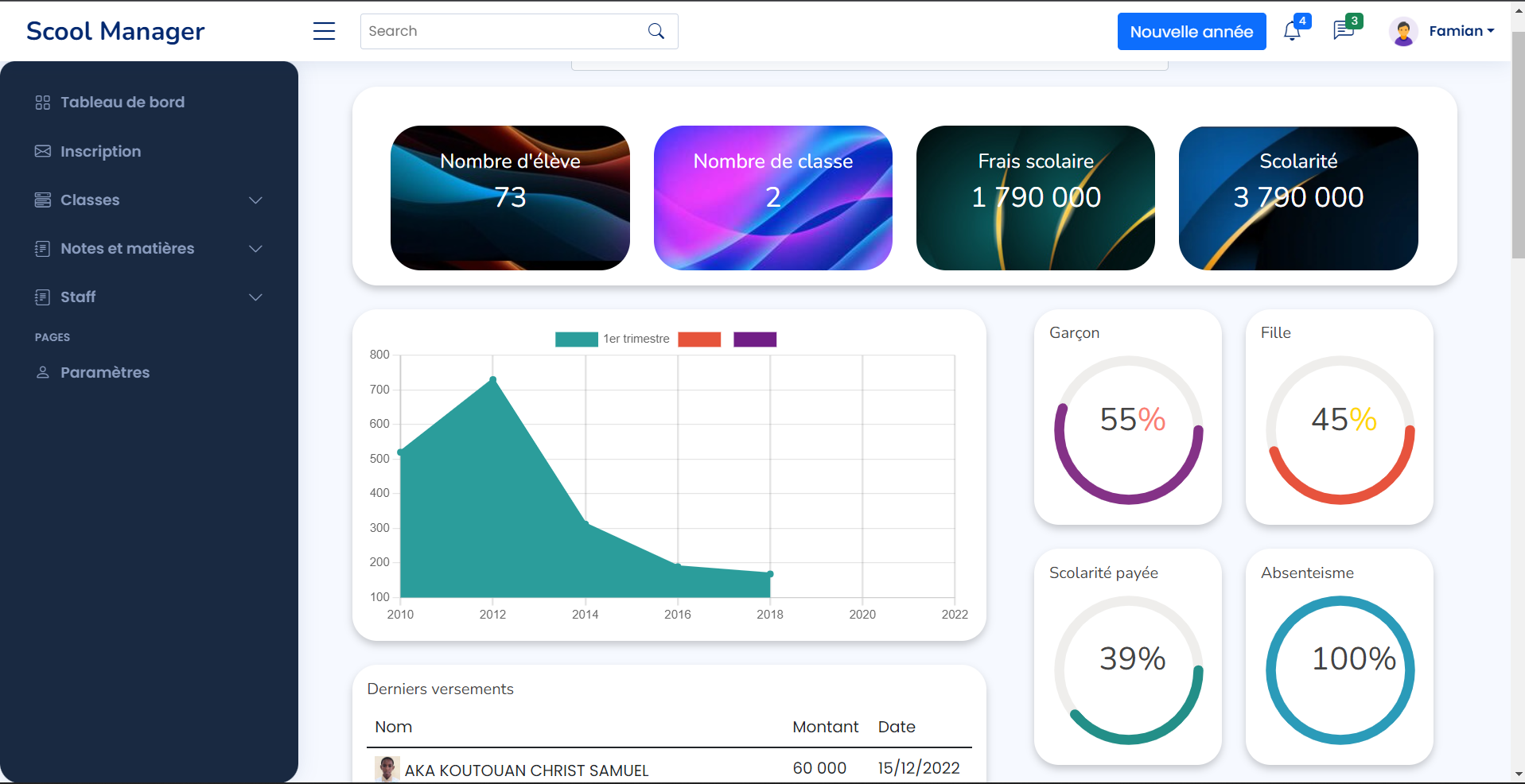Click the Nombre d'élève card
Screen dimensions: 1525x784
point(510,198)
